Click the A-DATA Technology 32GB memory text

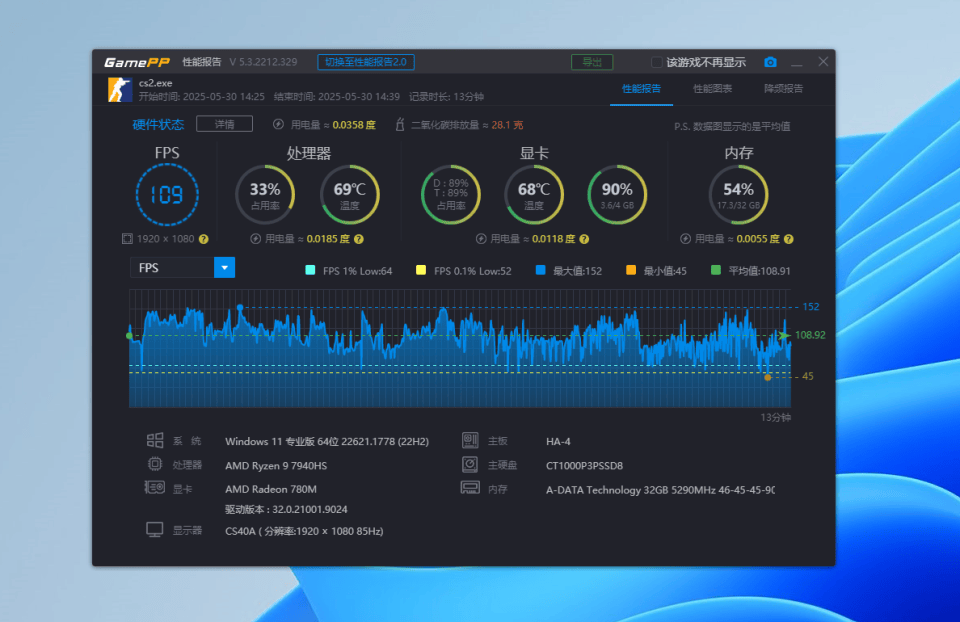(x=660, y=490)
